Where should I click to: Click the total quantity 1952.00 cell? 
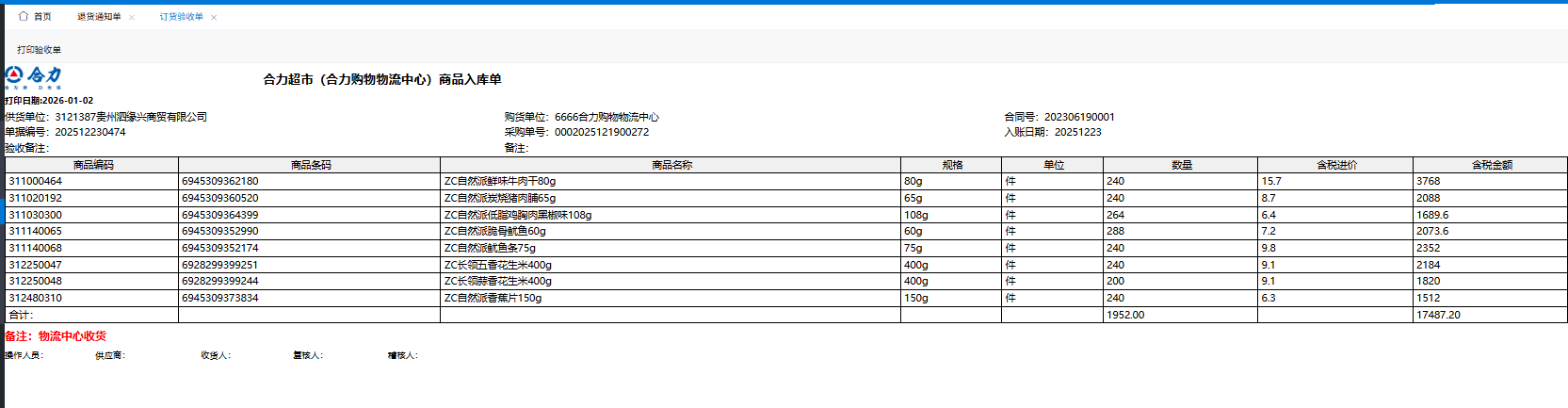coord(1125,315)
